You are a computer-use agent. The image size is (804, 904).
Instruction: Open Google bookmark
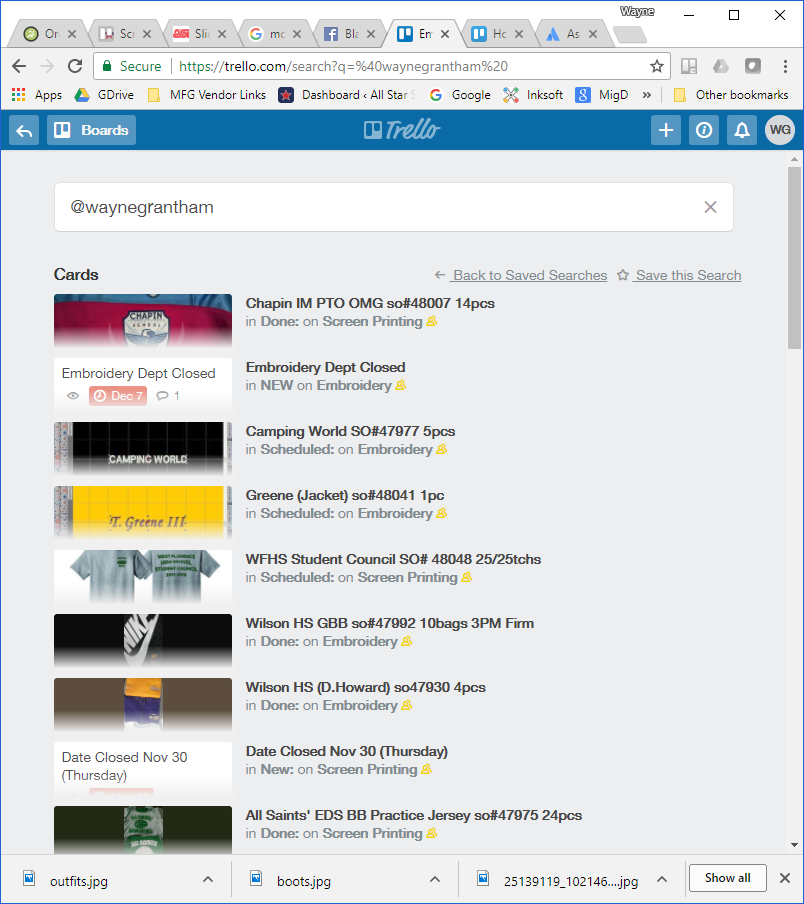tap(460, 95)
